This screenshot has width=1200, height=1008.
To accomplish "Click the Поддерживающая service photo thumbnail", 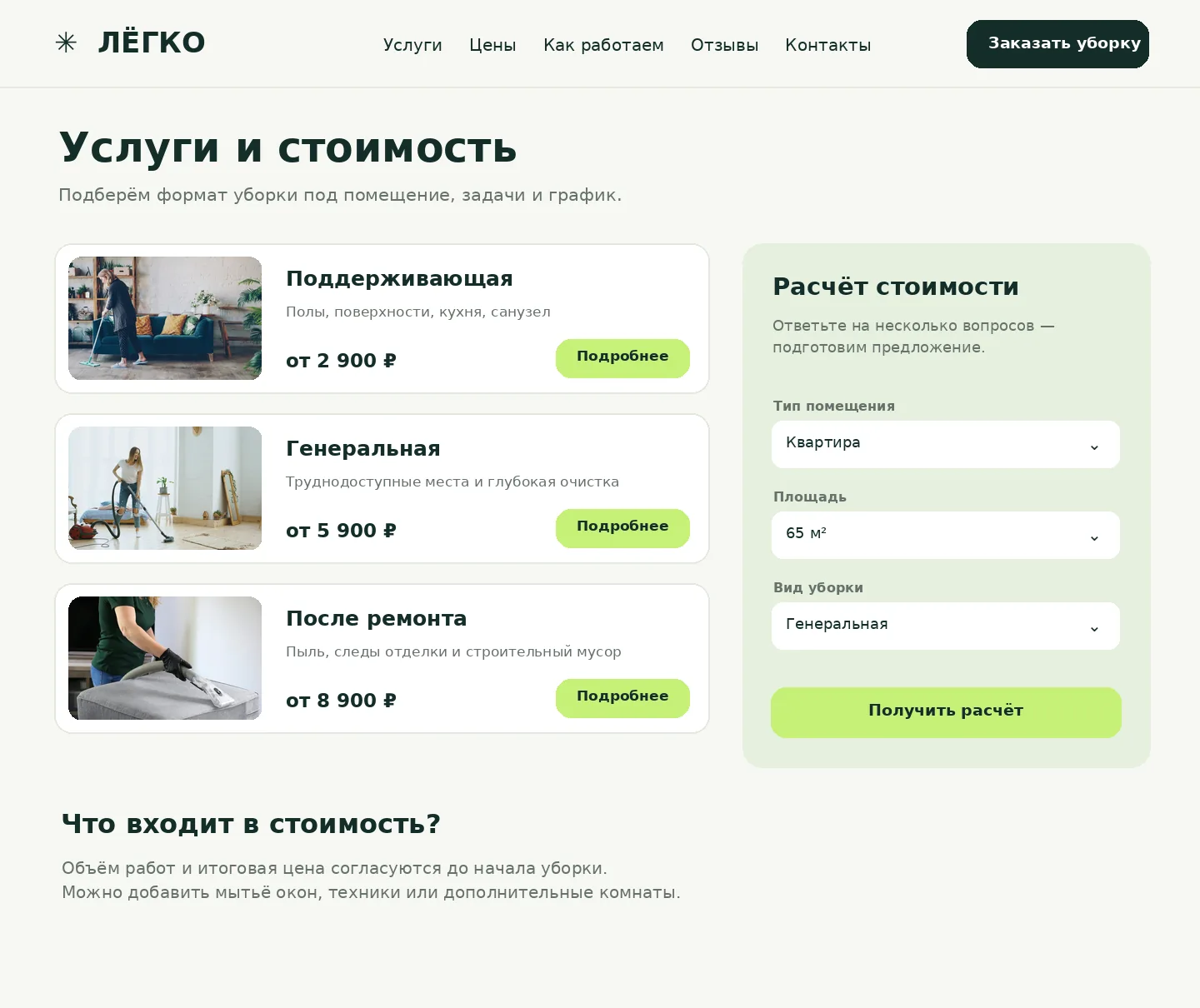I will coord(165,318).
